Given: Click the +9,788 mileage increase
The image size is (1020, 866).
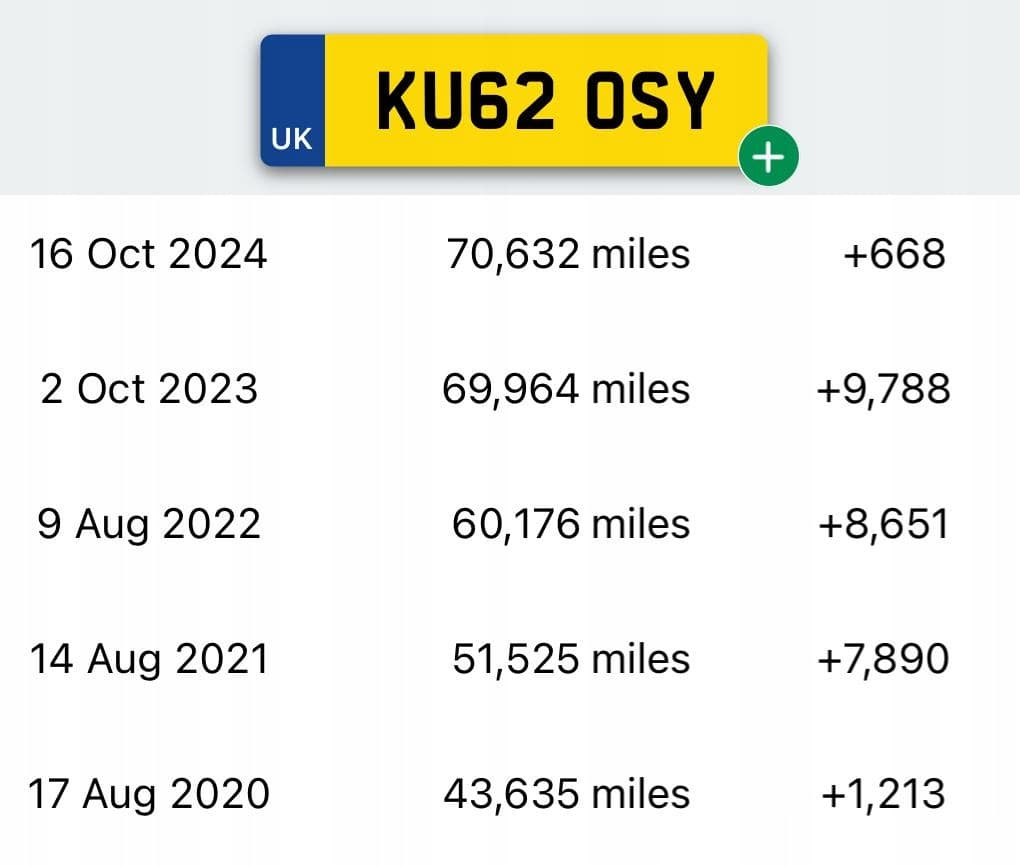Looking at the screenshot, I should (x=883, y=388).
